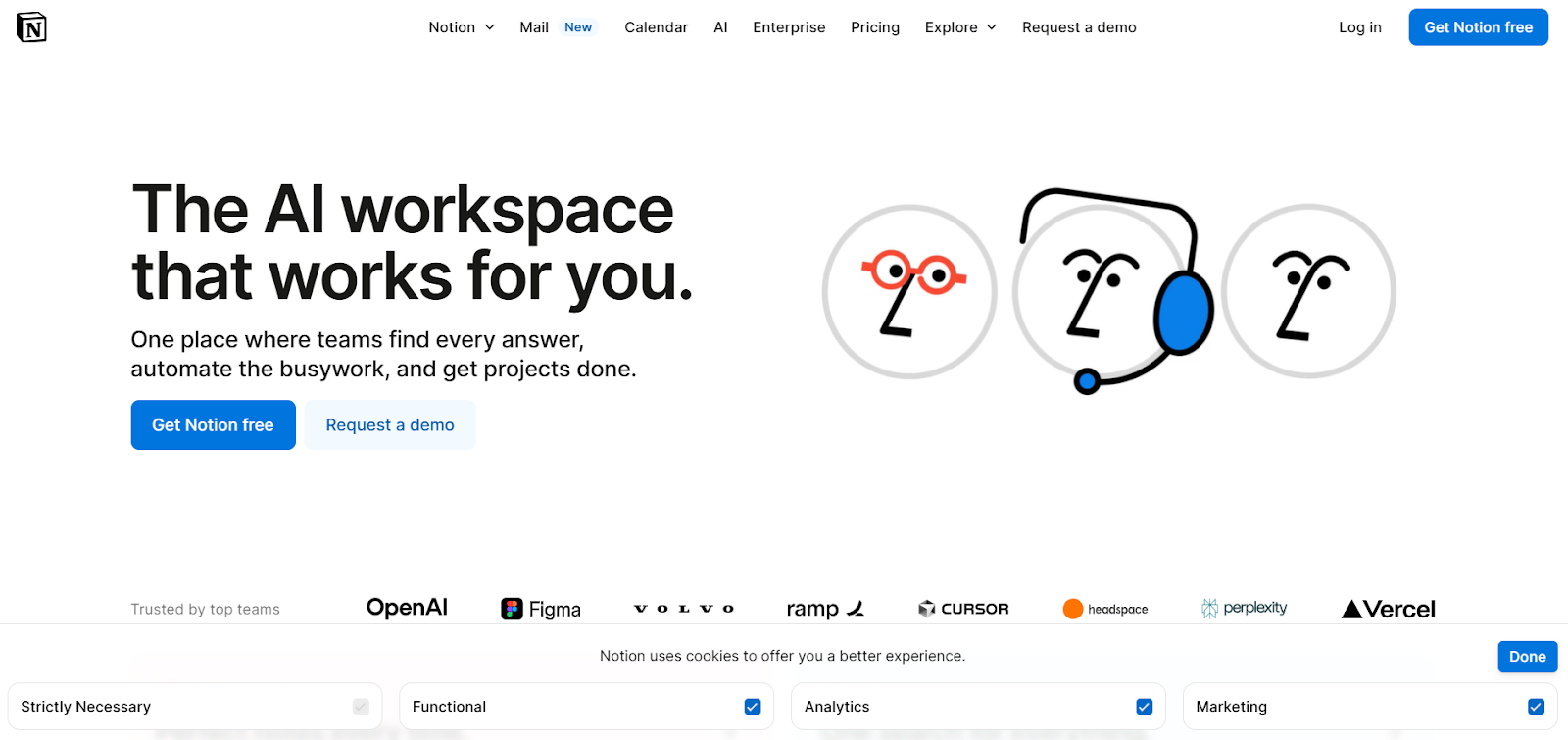Click the Log in link
The image size is (1568, 740).
coord(1360,27)
